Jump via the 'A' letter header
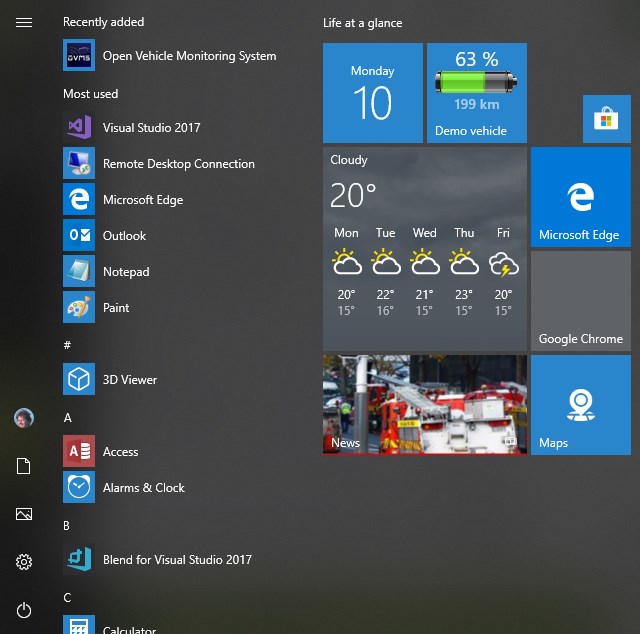640x634 pixels. (68, 418)
